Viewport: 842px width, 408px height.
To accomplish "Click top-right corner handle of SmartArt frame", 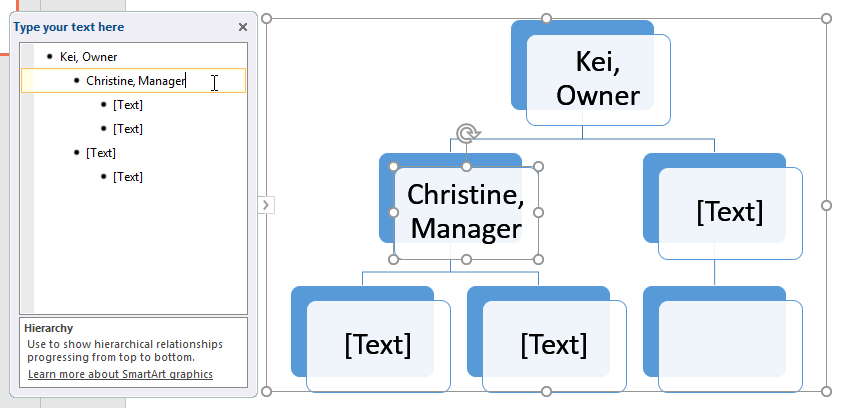I will click(826, 19).
